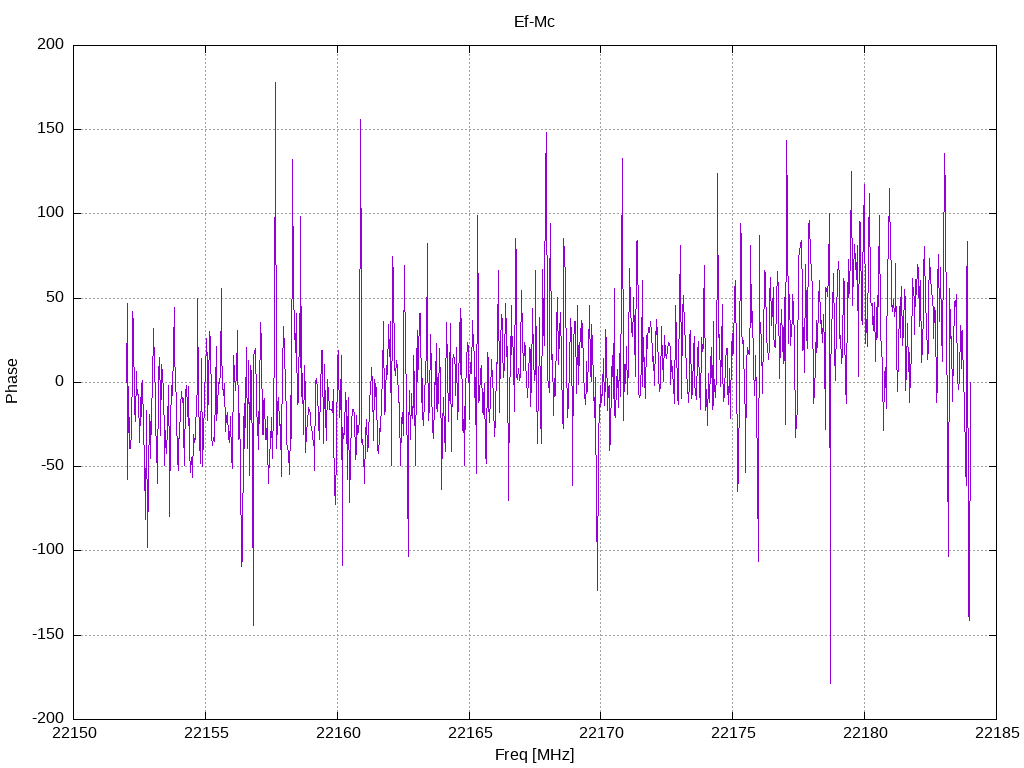Click x-axis tick label 22170
Screen dimensions: 1024x768
click(x=601, y=733)
